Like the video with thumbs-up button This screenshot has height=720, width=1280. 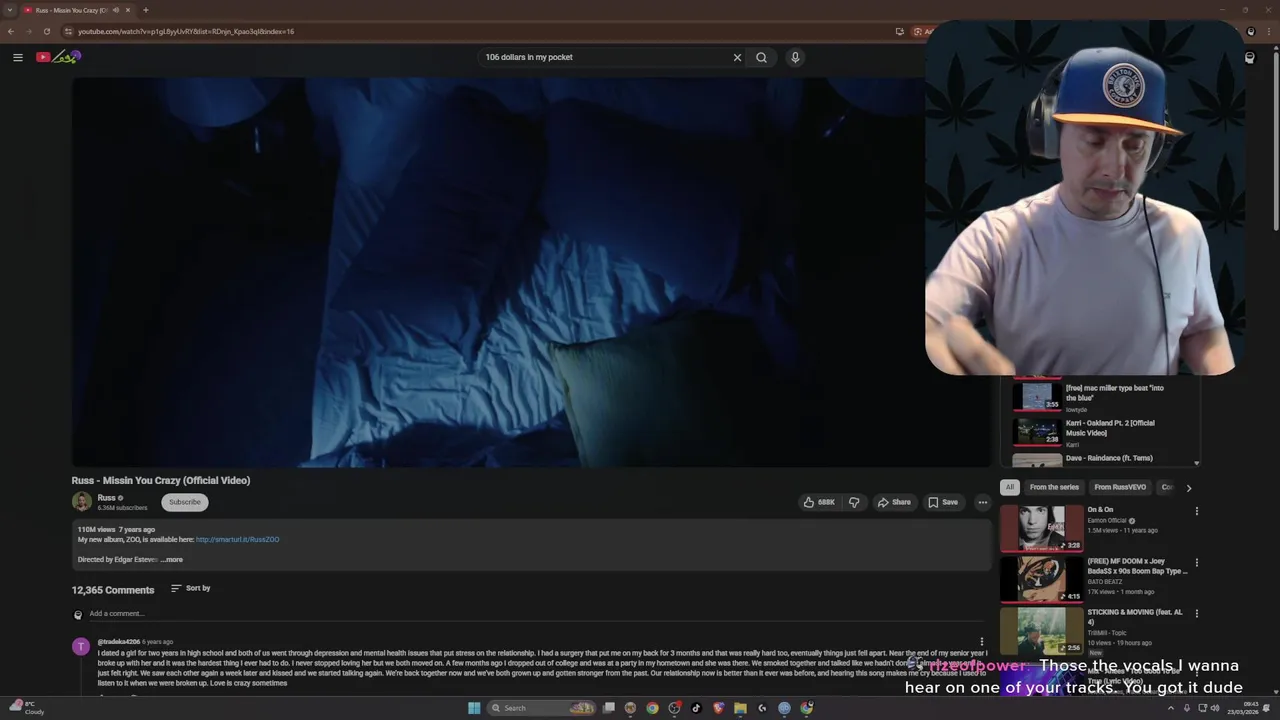(819, 502)
